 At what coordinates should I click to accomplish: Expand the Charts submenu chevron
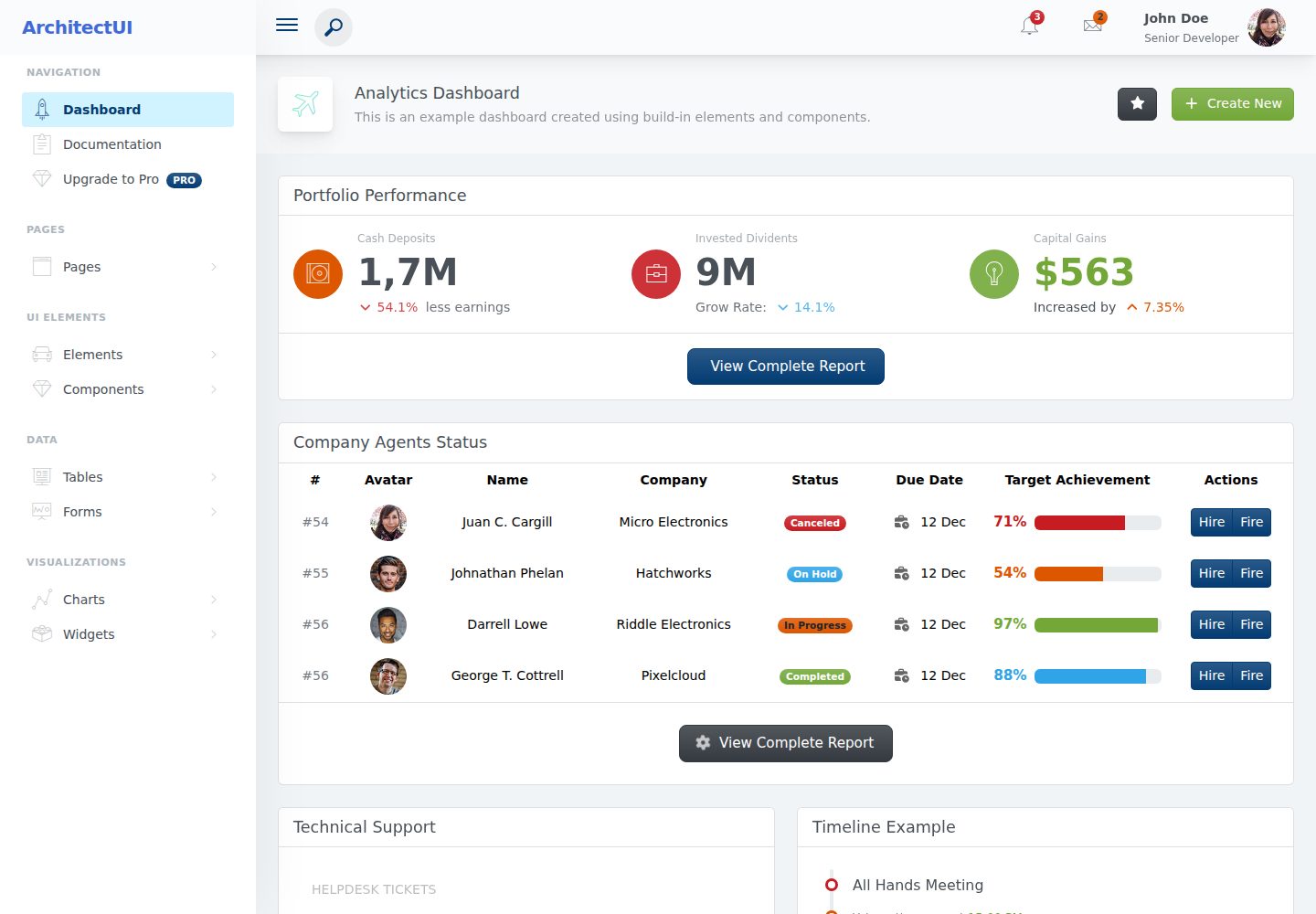coord(214,600)
